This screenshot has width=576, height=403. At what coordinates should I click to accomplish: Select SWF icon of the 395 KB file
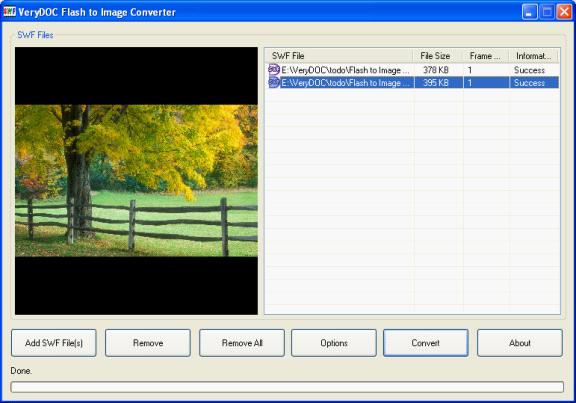(274, 82)
